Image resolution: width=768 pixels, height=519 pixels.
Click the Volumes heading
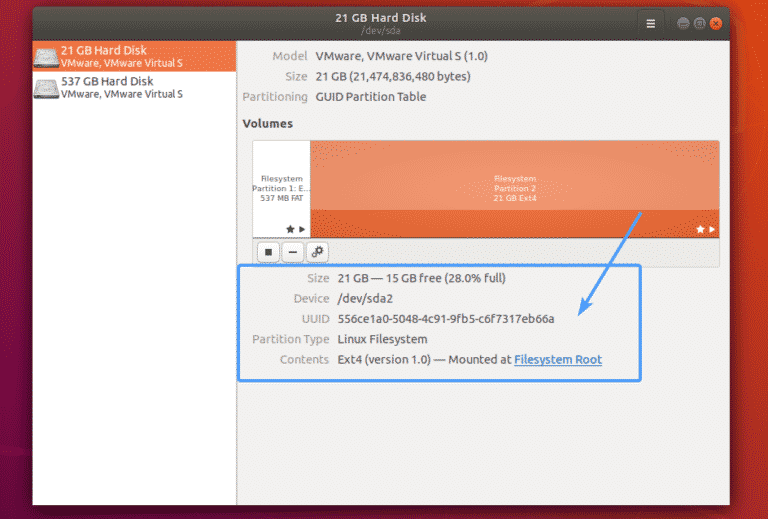pyautogui.click(x=267, y=123)
